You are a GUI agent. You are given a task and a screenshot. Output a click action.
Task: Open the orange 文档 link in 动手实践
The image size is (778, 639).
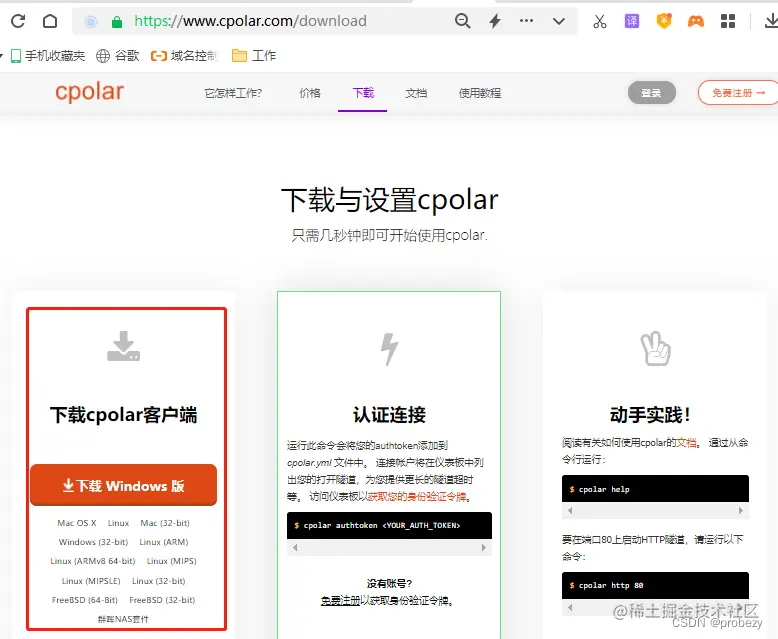(x=687, y=443)
